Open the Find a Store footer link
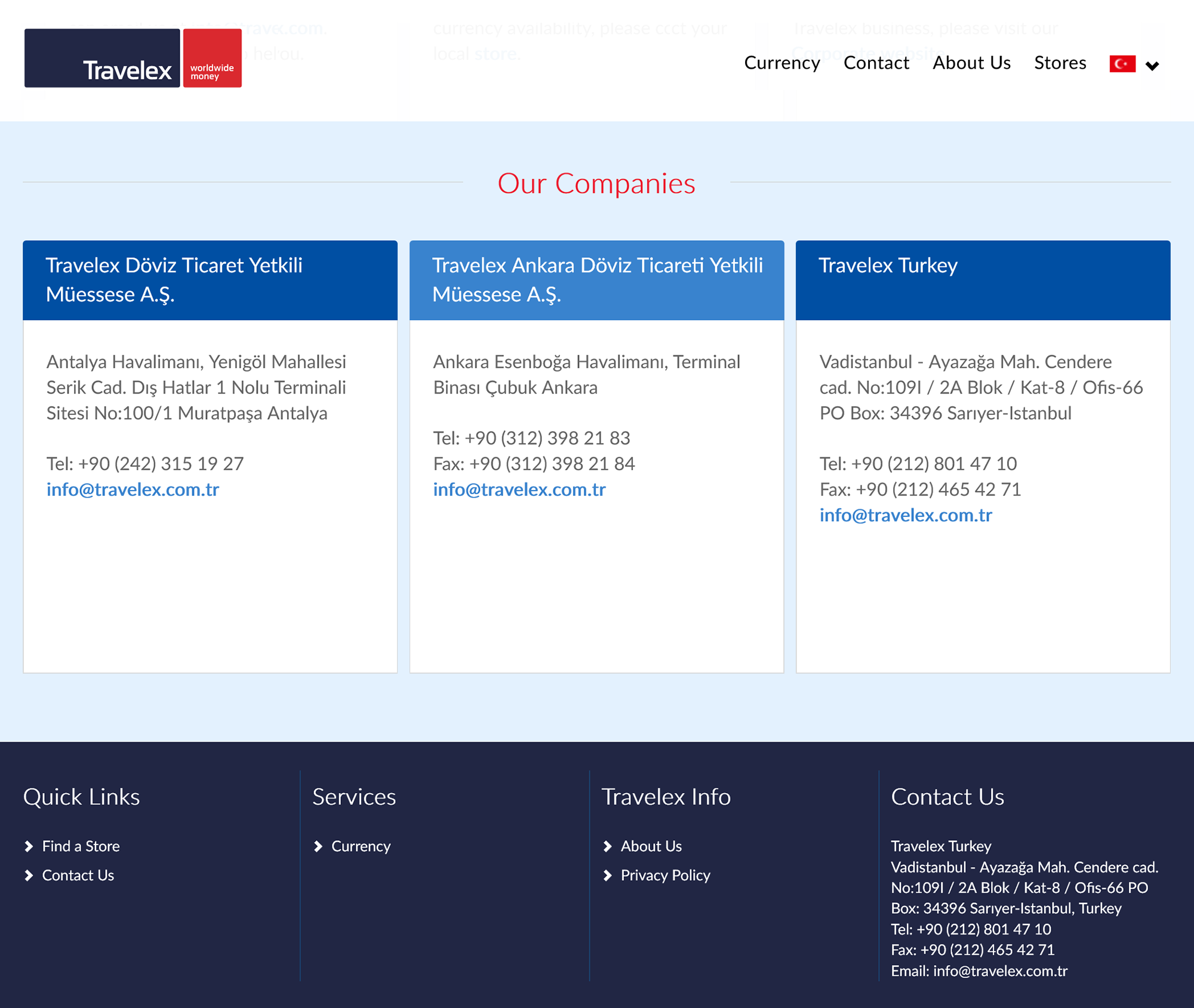The width and height of the screenshot is (1194, 1008). (x=81, y=846)
